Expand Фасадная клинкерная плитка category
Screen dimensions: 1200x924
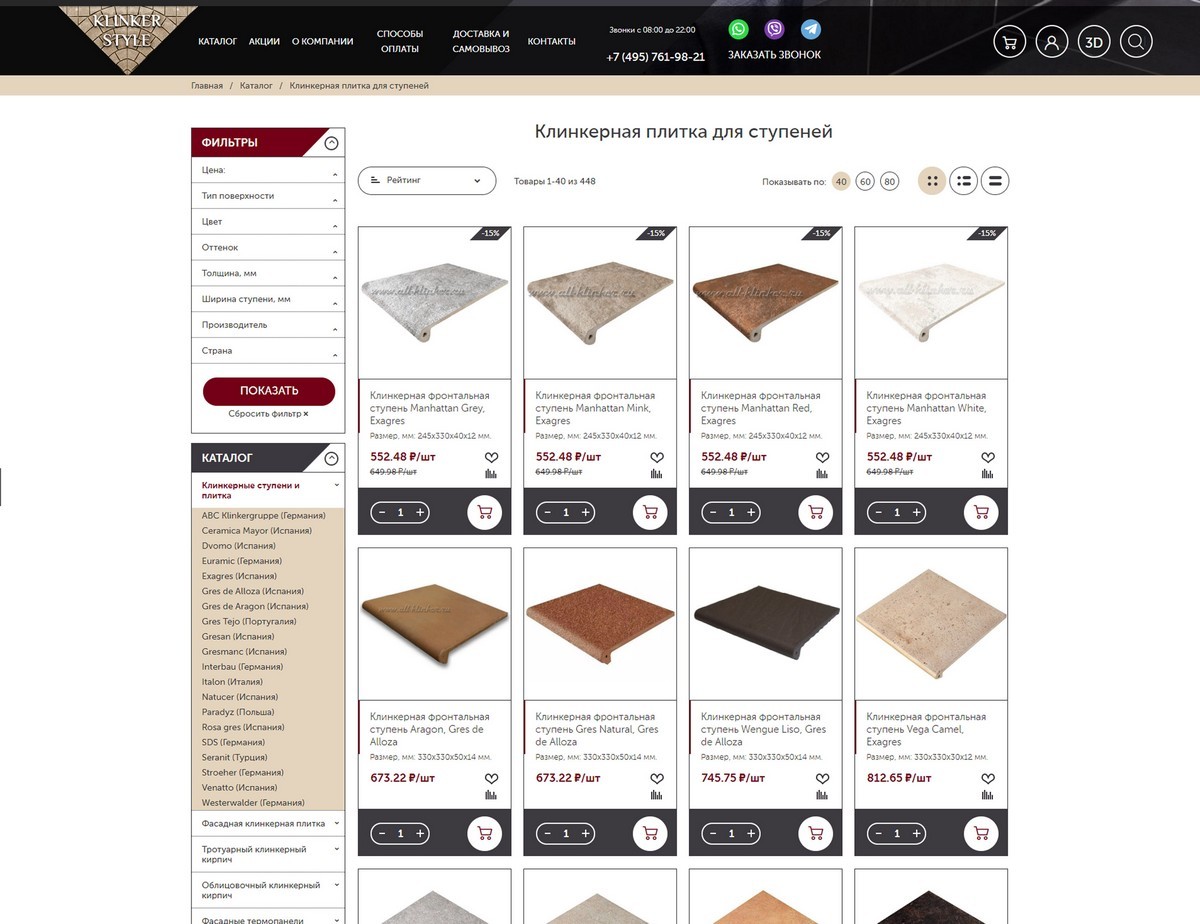coord(268,824)
